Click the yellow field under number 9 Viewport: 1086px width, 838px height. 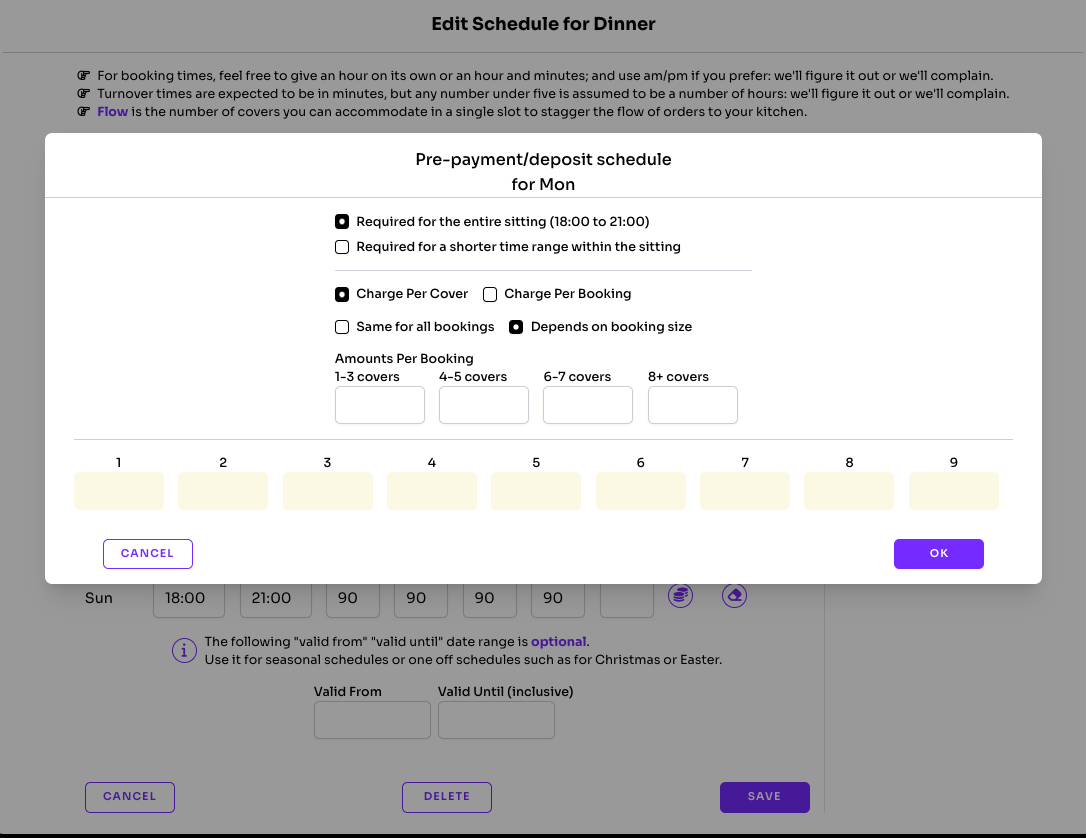pyautogui.click(x=954, y=491)
